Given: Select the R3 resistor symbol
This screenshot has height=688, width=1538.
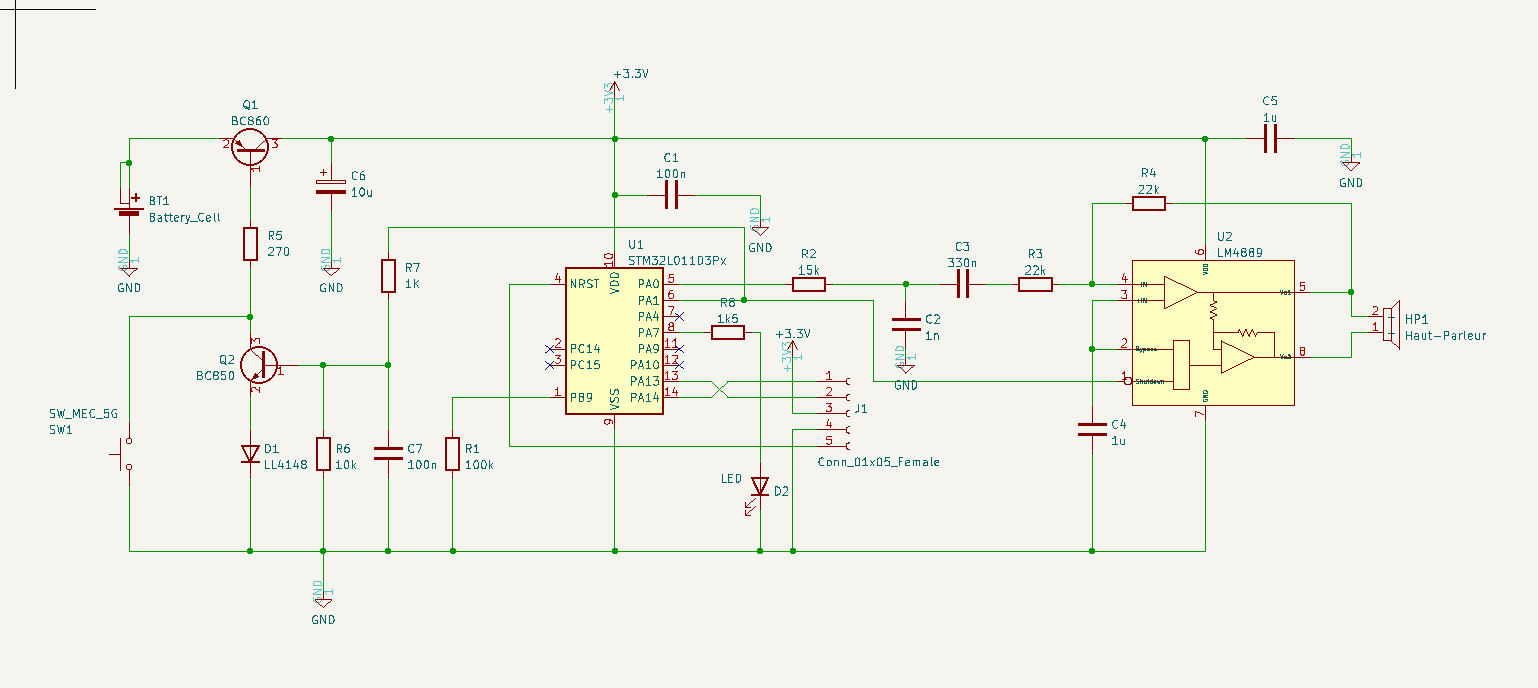Looking at the screenshot, I should click(1035, 285).
